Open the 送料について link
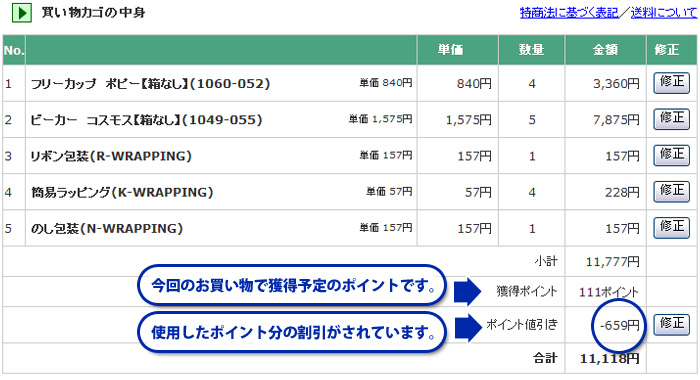 (663, 13)
